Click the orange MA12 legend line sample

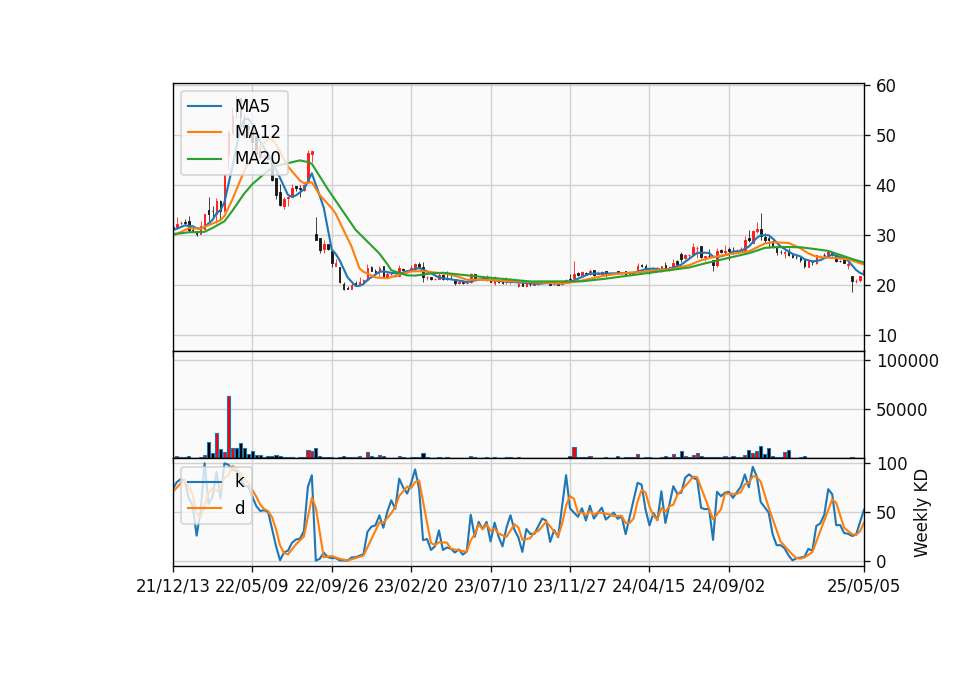(204, 132)
